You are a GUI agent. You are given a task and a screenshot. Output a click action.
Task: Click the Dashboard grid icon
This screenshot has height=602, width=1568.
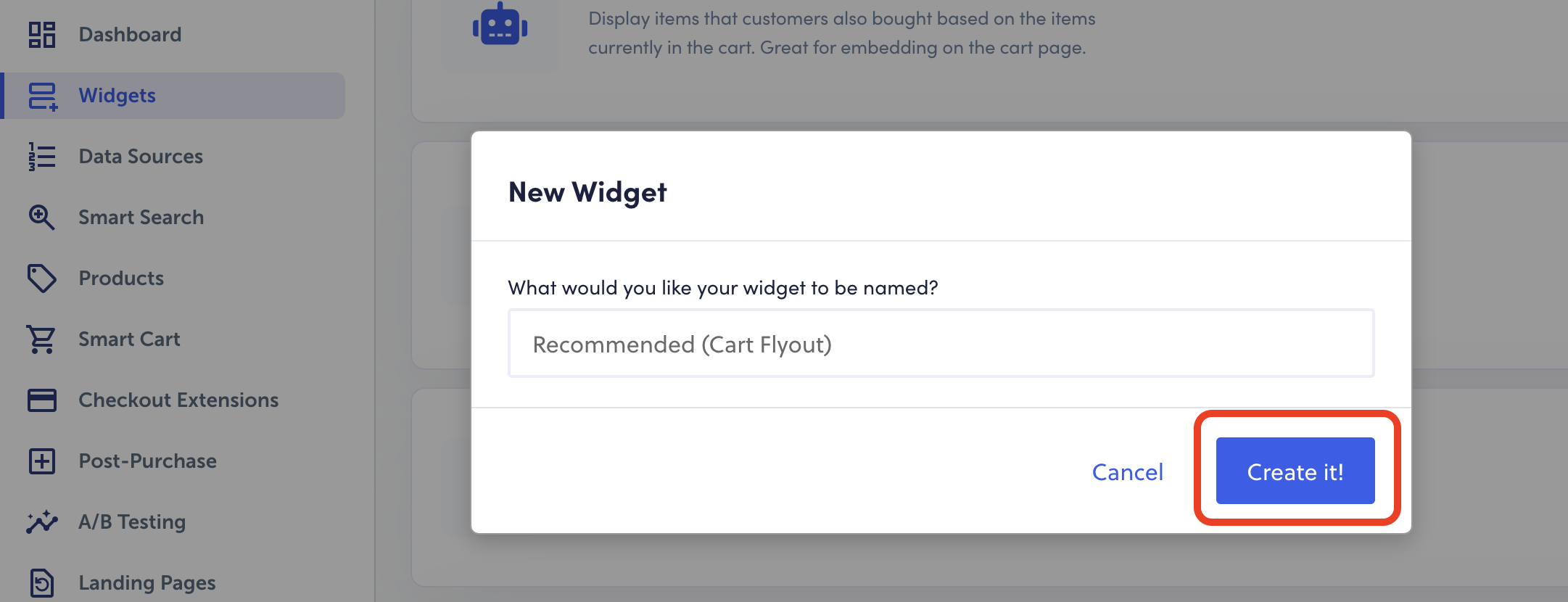coord(42,35)
